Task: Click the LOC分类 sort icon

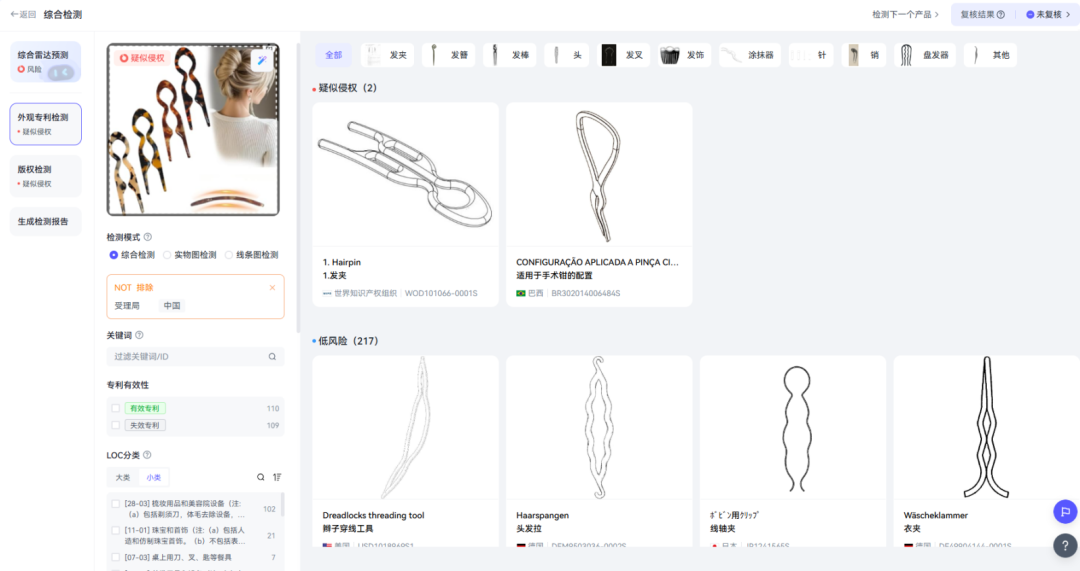Action: (277, 477)
